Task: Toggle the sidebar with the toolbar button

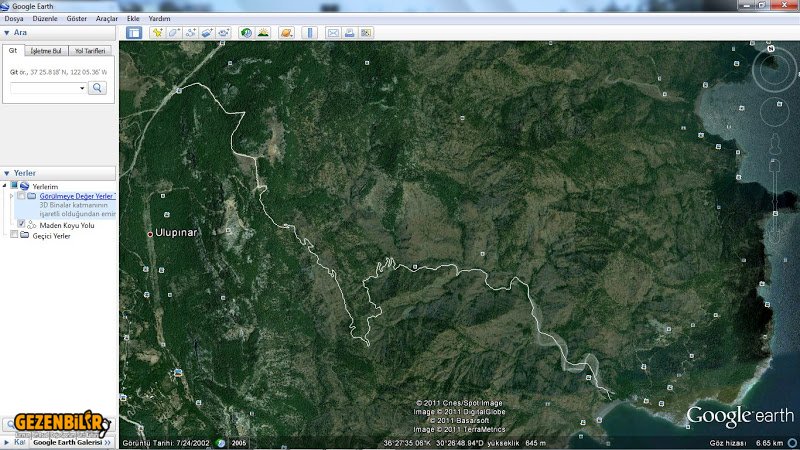Action: (134, 33)
